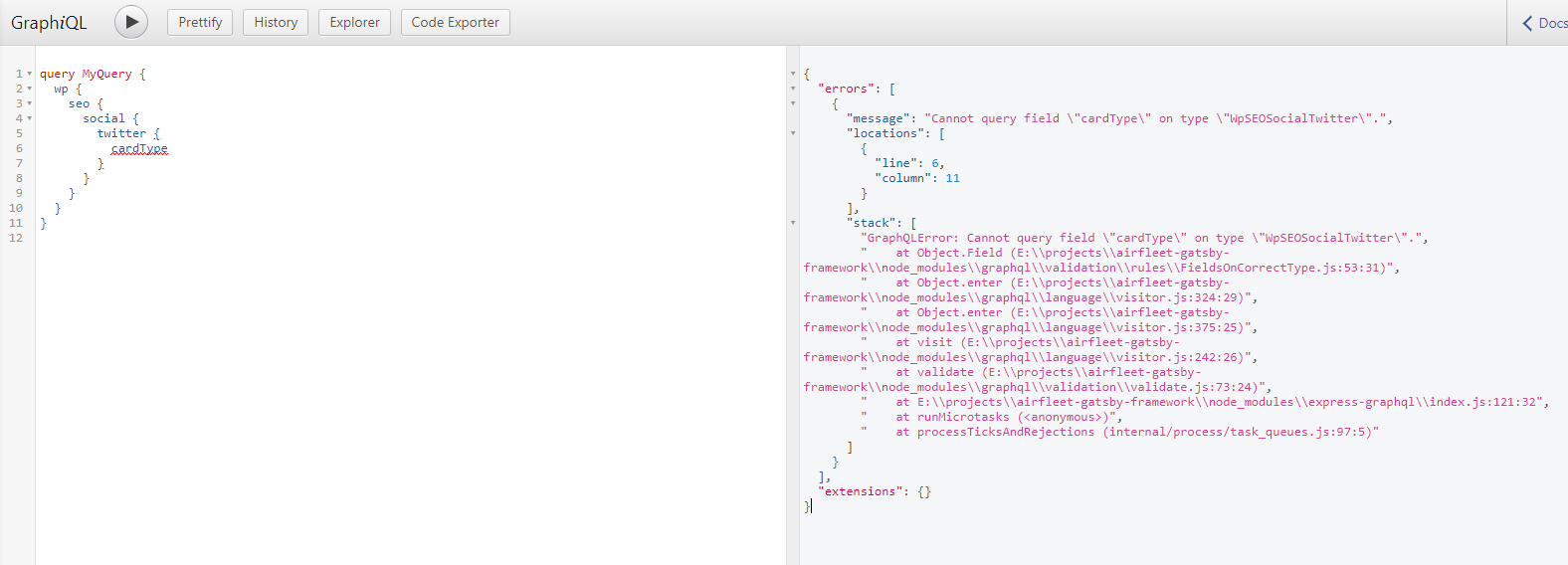Click the "column" value 11
1568x565 pixels.
(x=953, y=178)
